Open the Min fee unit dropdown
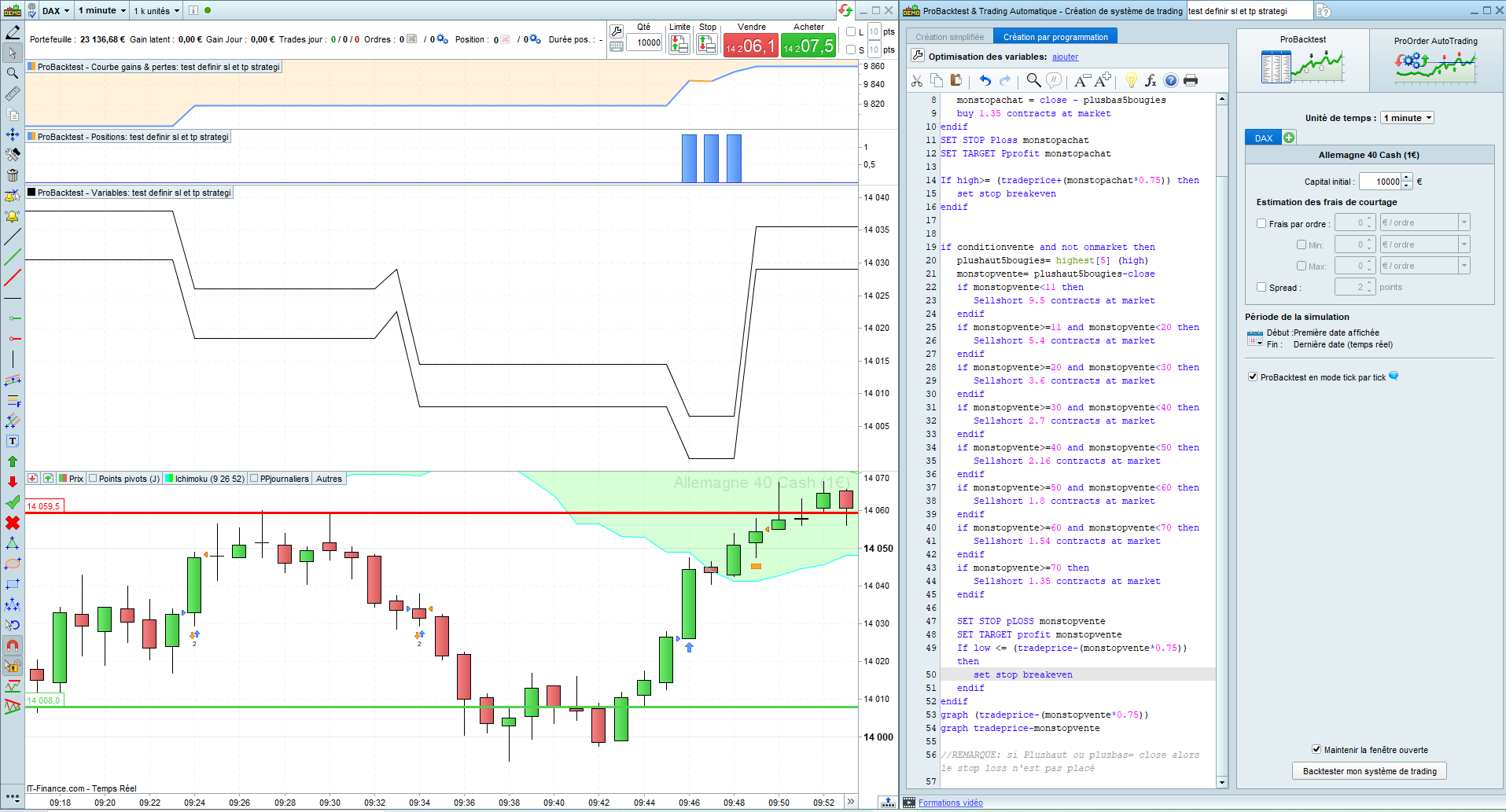1506x812 pixels. point(1425,244)
